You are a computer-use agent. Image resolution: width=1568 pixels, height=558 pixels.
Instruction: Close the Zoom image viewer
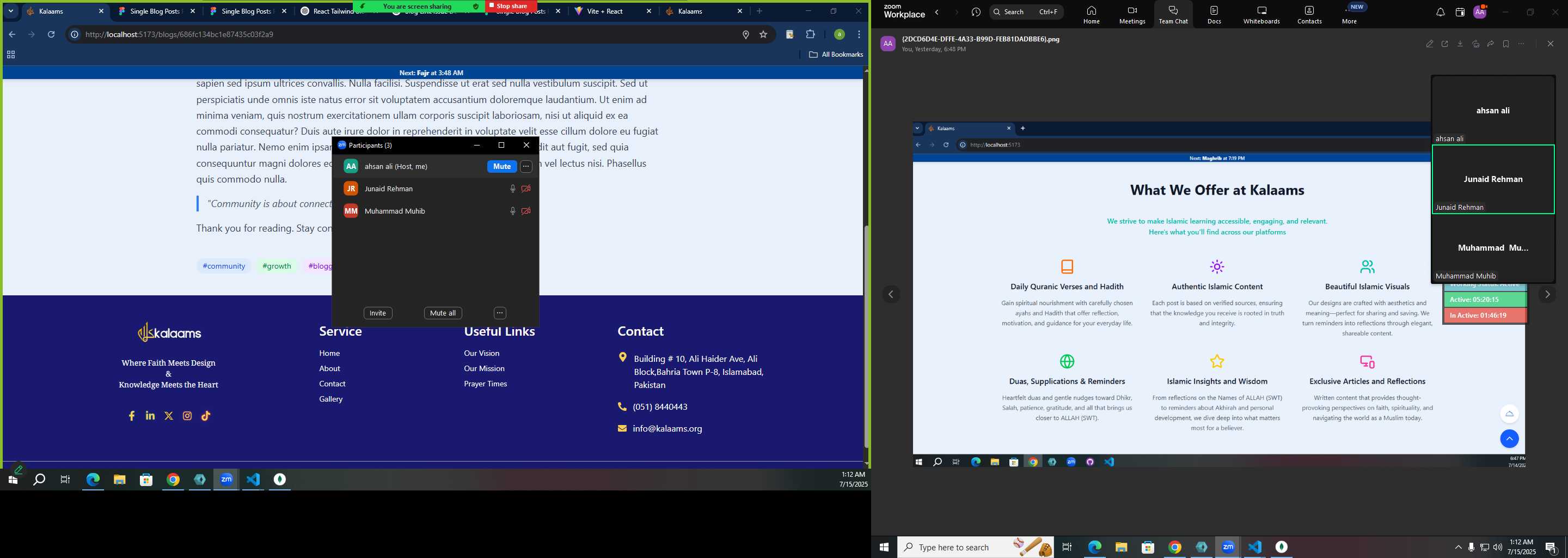1551,44
